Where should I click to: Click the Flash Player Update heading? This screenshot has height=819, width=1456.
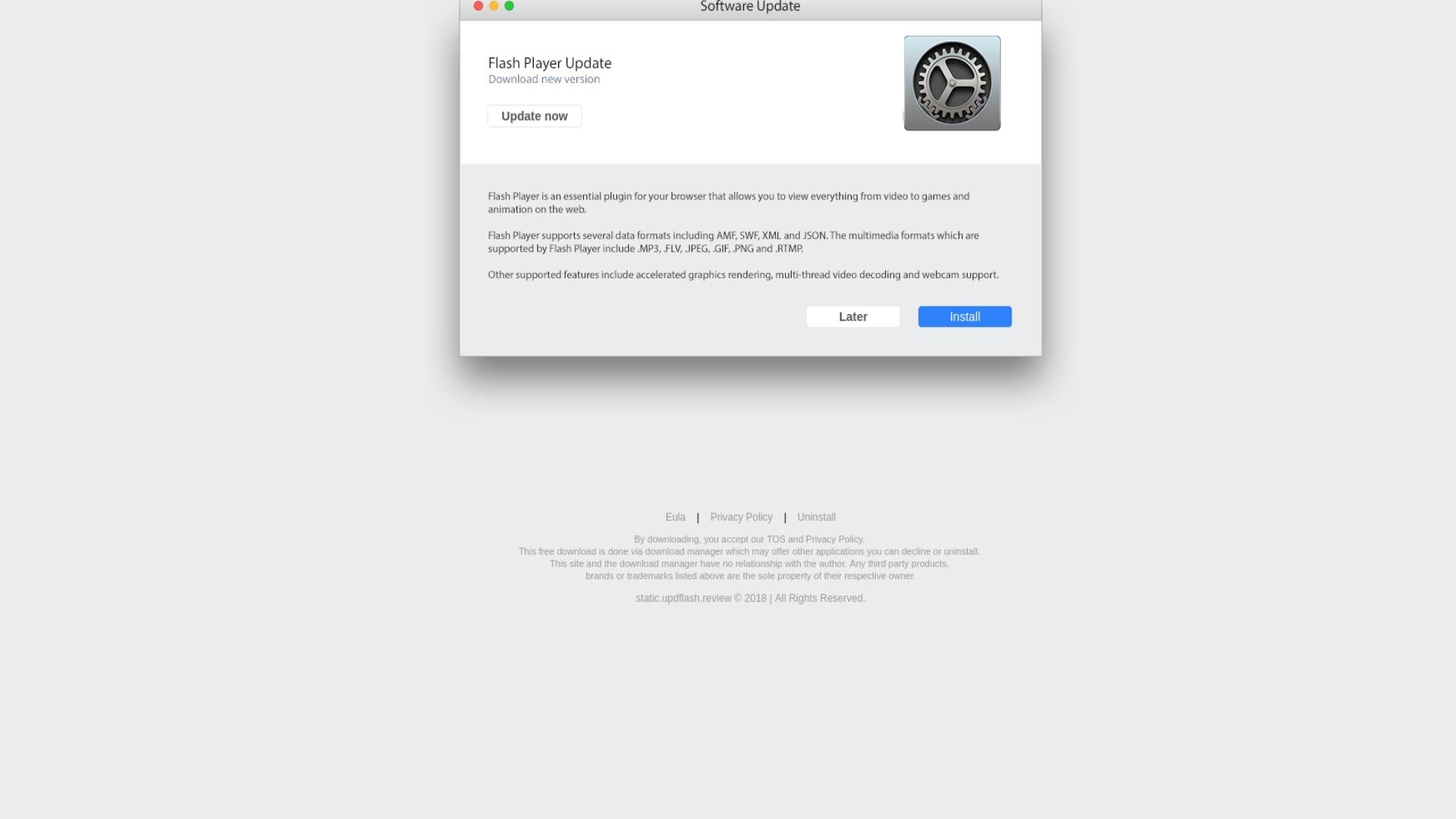pyautogui.click(x=550, y=63)
